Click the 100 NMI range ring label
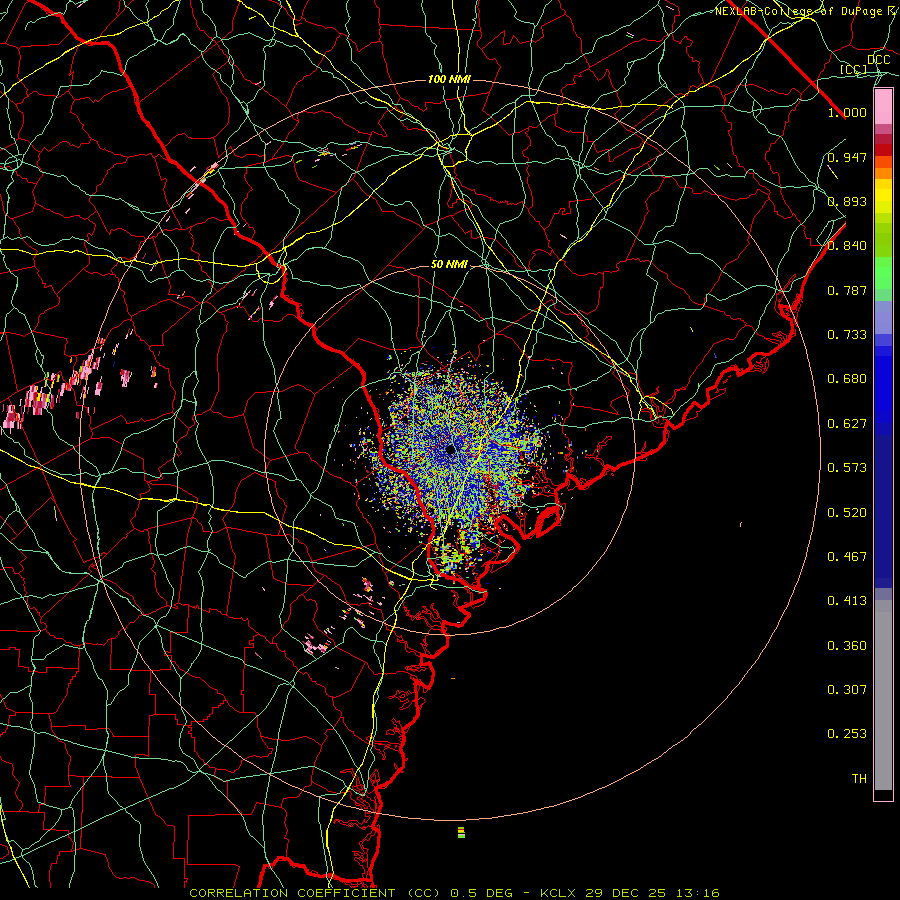The image size is (900, 900). pos(449,79)
